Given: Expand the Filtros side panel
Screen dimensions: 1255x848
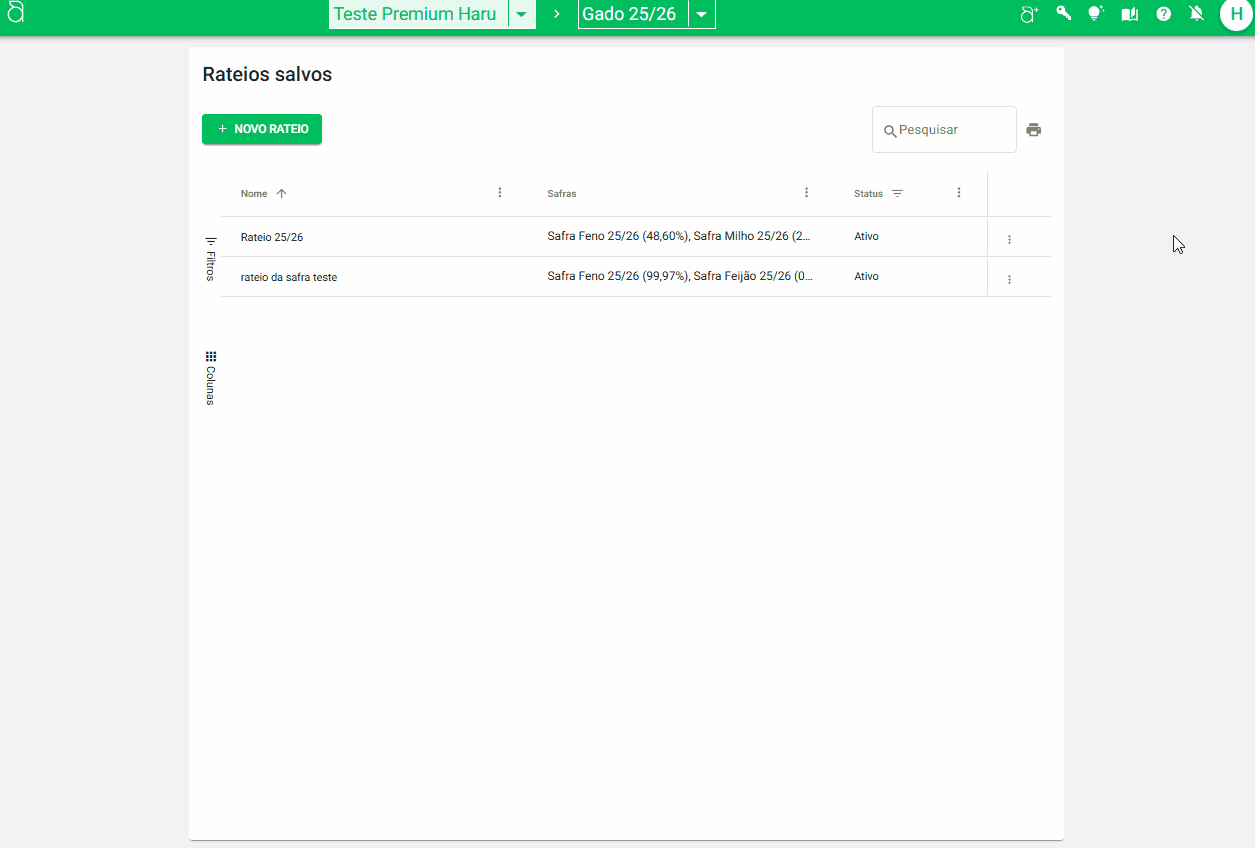Looking at the screenshot, I should click(x=211, y=258).
